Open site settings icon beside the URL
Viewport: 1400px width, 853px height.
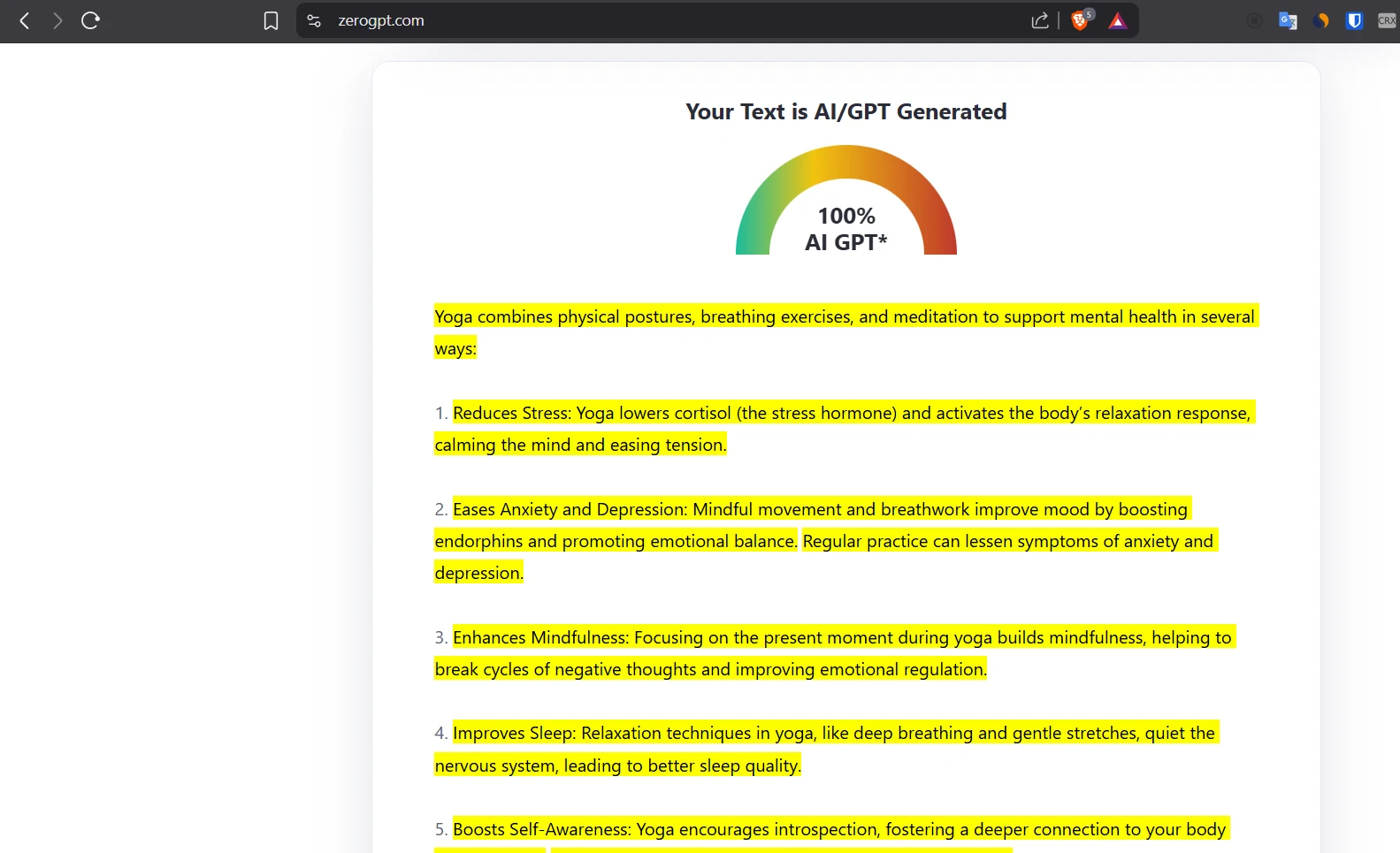314,20
